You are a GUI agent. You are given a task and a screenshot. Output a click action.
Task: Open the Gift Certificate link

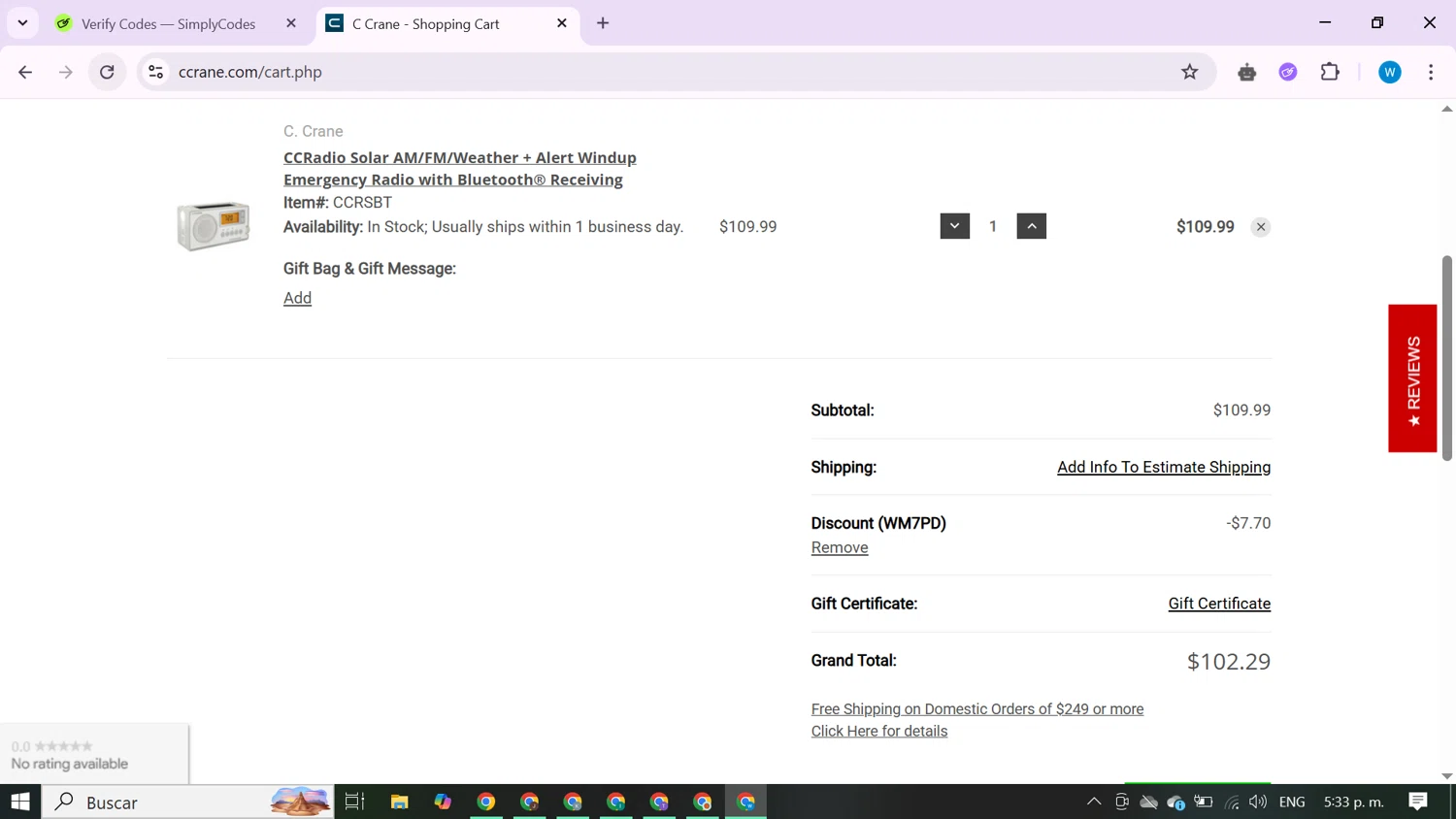tap(1219, 604)
